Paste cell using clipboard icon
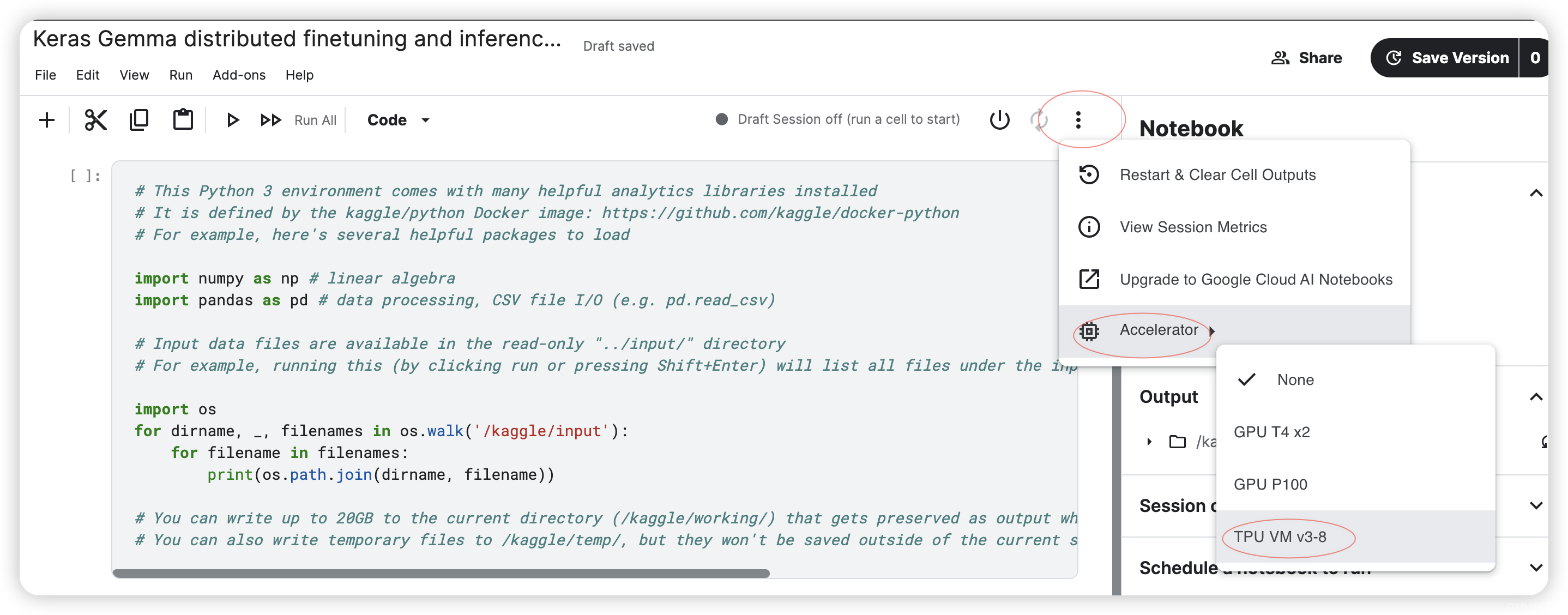The width and height of the screenshot is (1568, 615). tap(183, 120)
